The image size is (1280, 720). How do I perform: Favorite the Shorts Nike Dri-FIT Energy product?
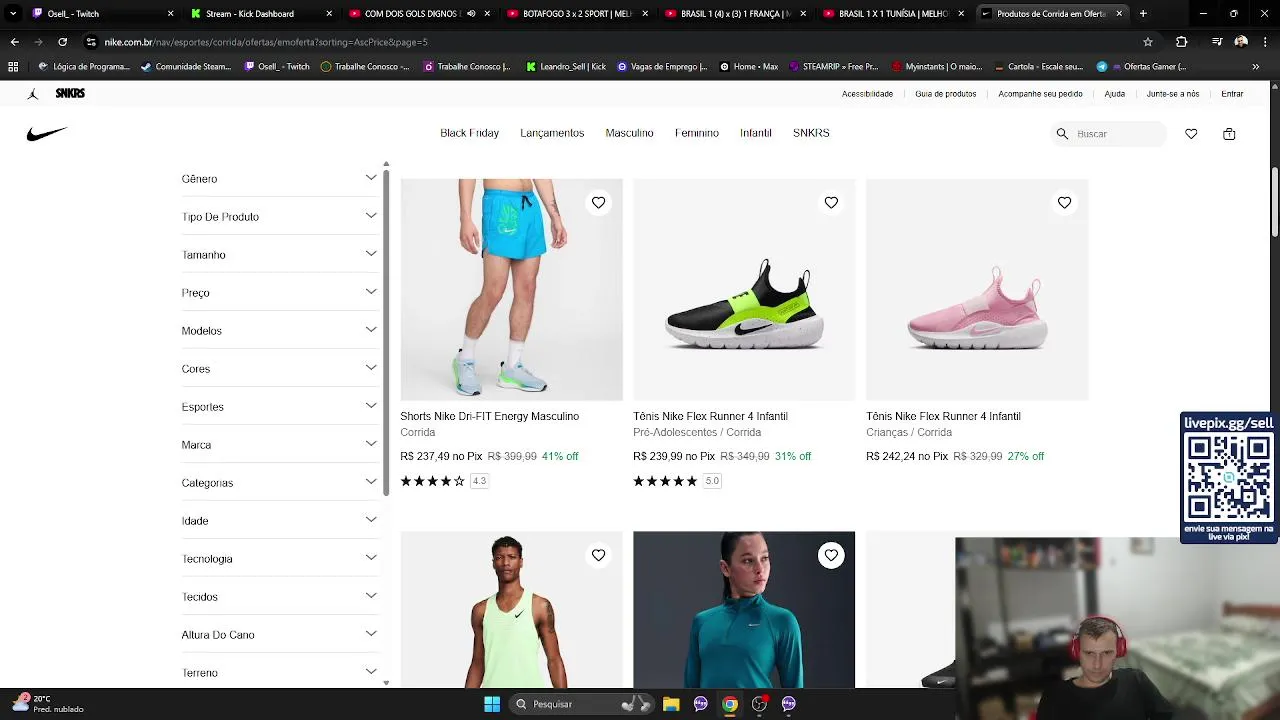click(x=598, y=202)
